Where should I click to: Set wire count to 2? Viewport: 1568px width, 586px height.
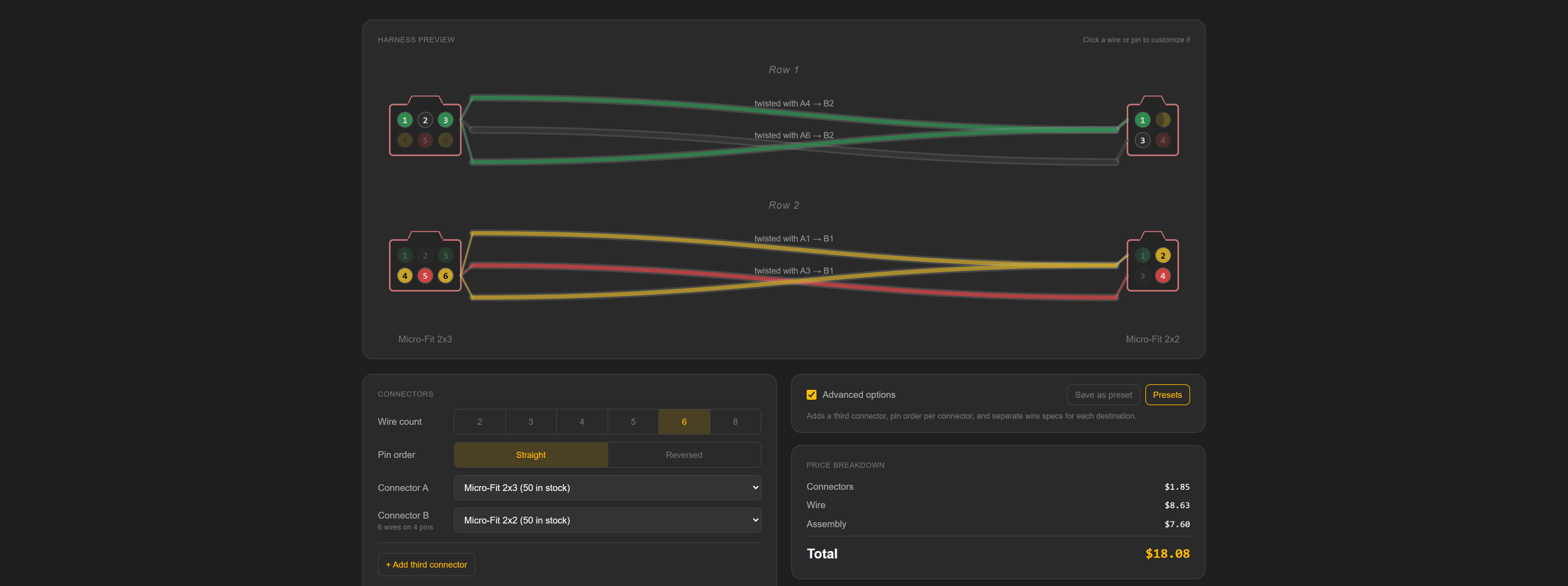[480, 422]
